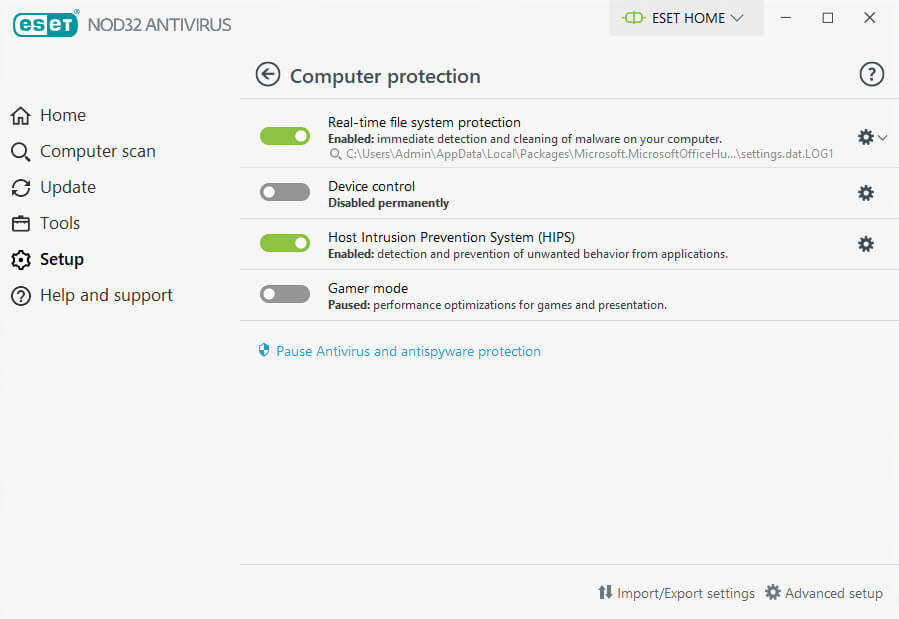This screenshot has height=619, width=899.
Task: Go to the Home section
Action: 62,115
